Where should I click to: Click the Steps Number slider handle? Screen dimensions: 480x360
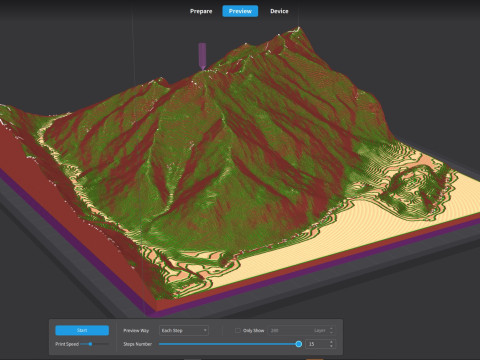pos(299,344)
